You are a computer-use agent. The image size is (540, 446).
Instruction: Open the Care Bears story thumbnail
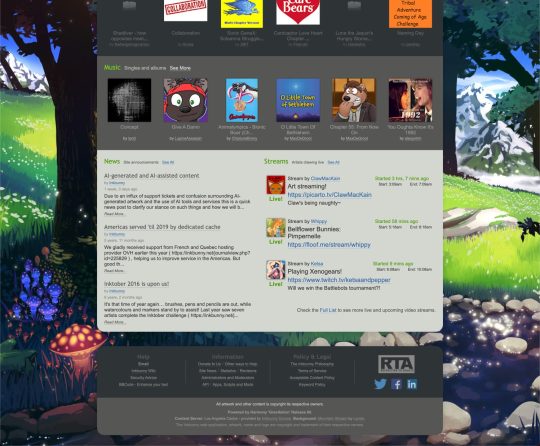click(298, 12)
